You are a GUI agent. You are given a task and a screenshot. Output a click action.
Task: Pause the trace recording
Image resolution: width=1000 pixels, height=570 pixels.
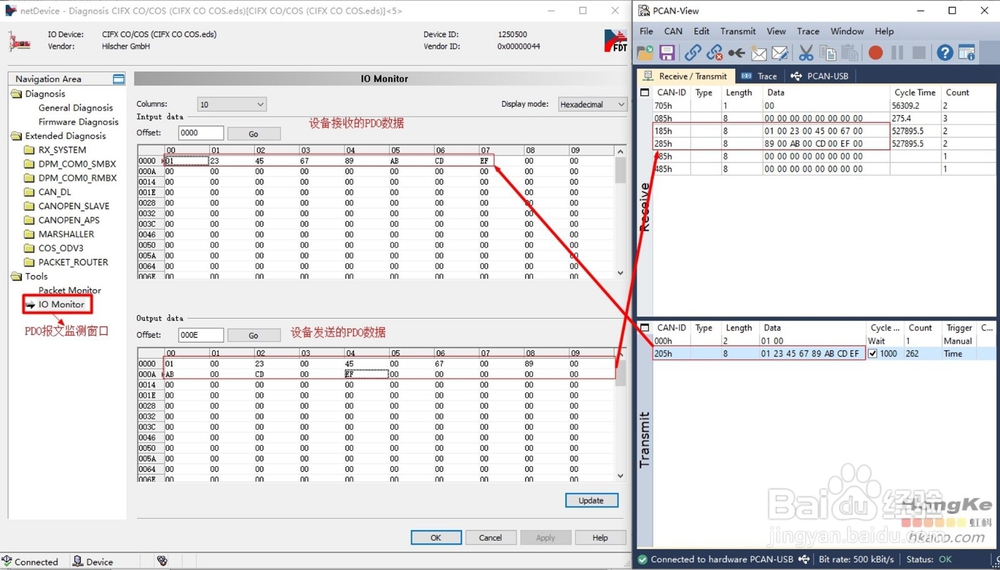(897, 52)
